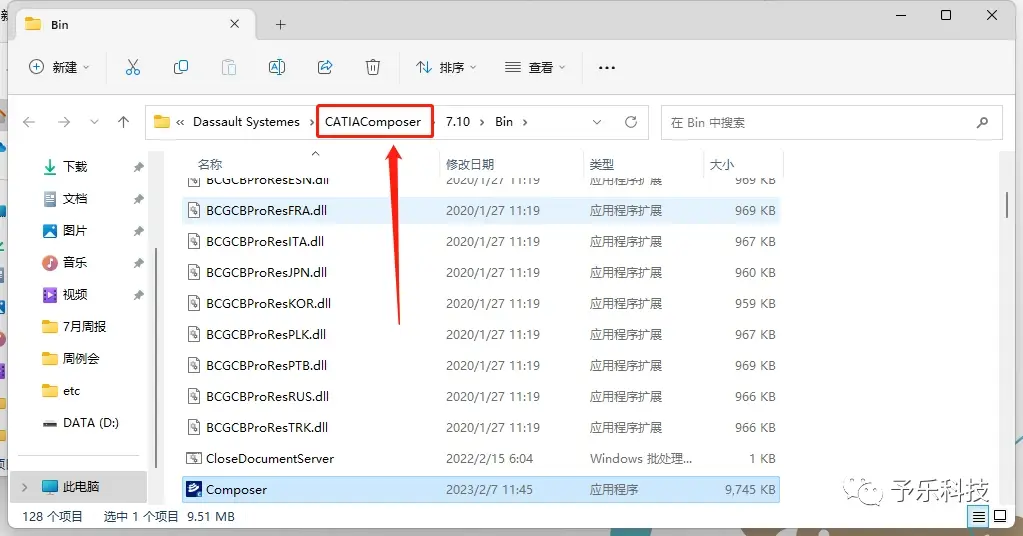Open the 新建 (New) dropdown
The image size is (1023, 536).
59,67
